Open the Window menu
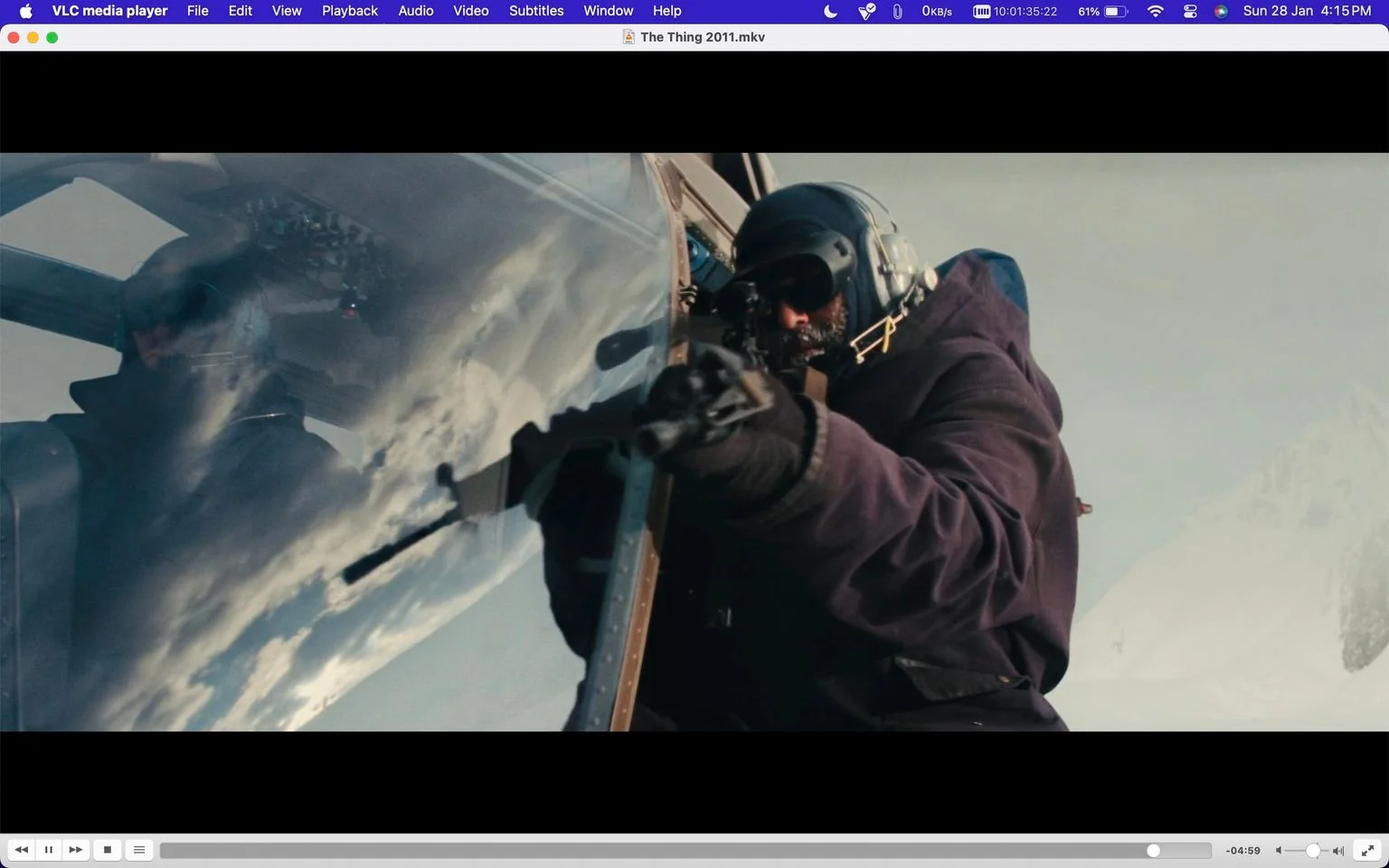The height and width of the screenshot is (868, 1389). point(609,11)
